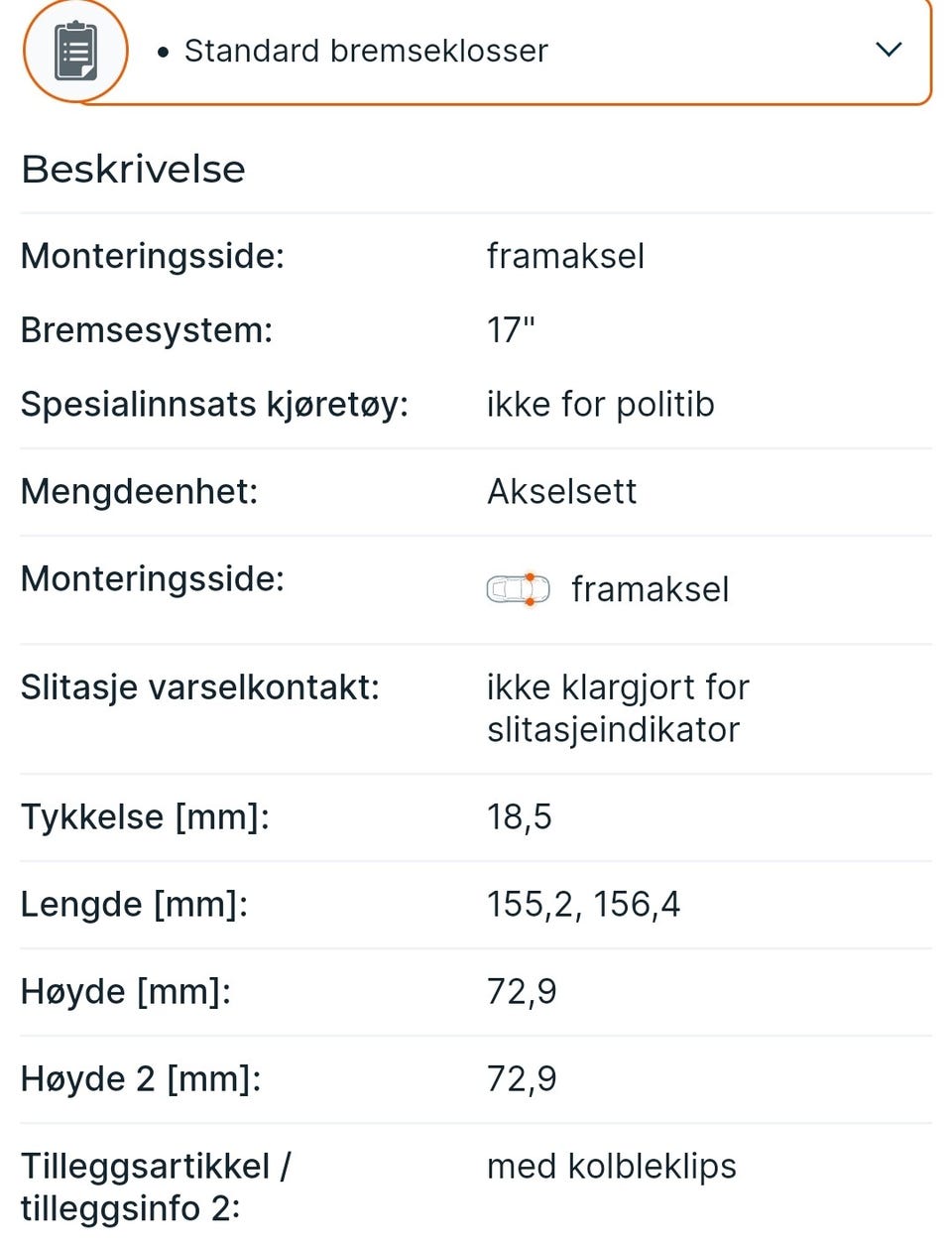The height and width of the screenshot is (1247, 952).
Task: Click the framaksel value in first row
Action: (x=565, y=256)
